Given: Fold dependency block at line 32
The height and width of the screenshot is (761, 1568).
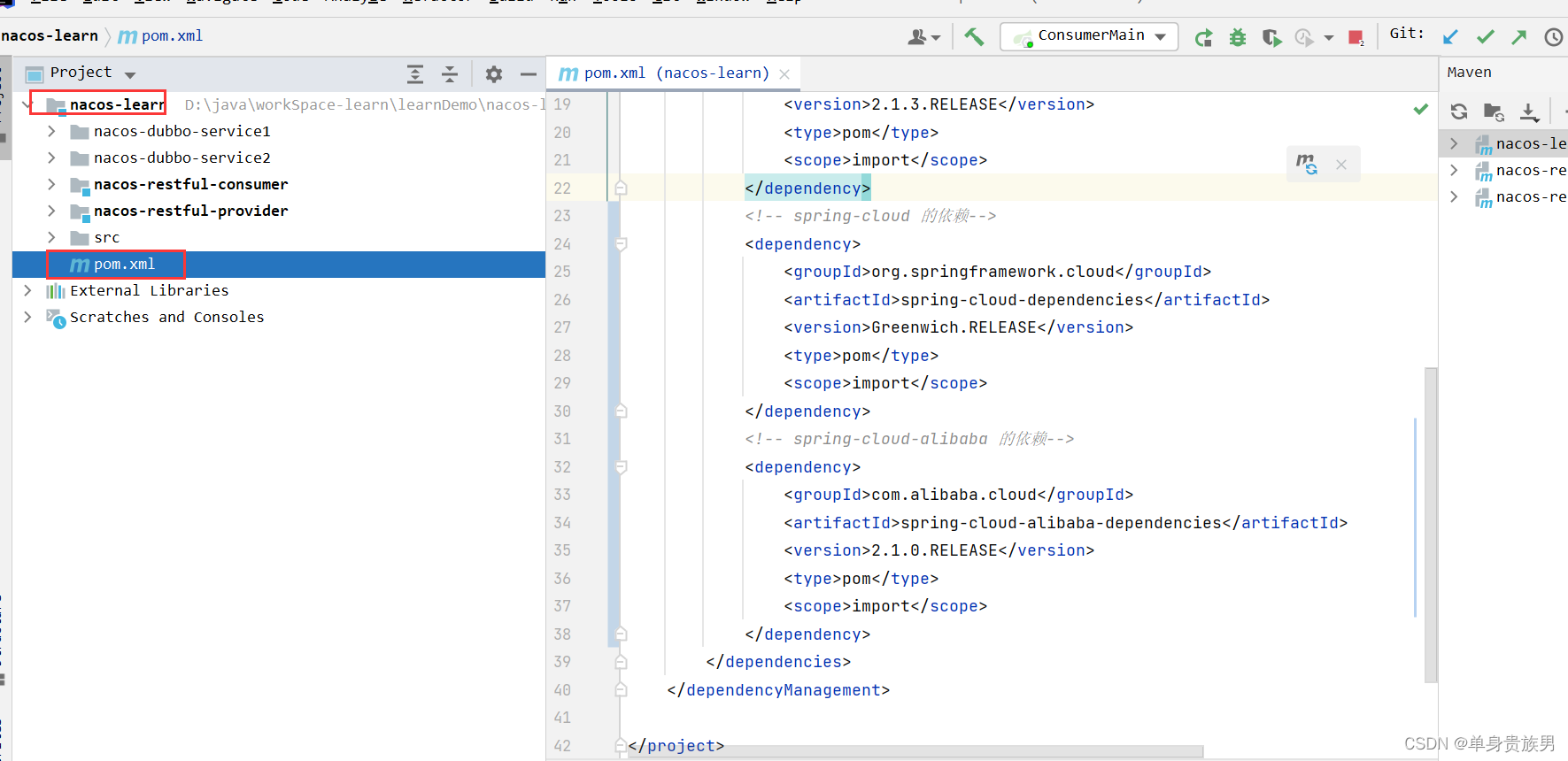Looking at the screenshot, I should pos(621,466).
